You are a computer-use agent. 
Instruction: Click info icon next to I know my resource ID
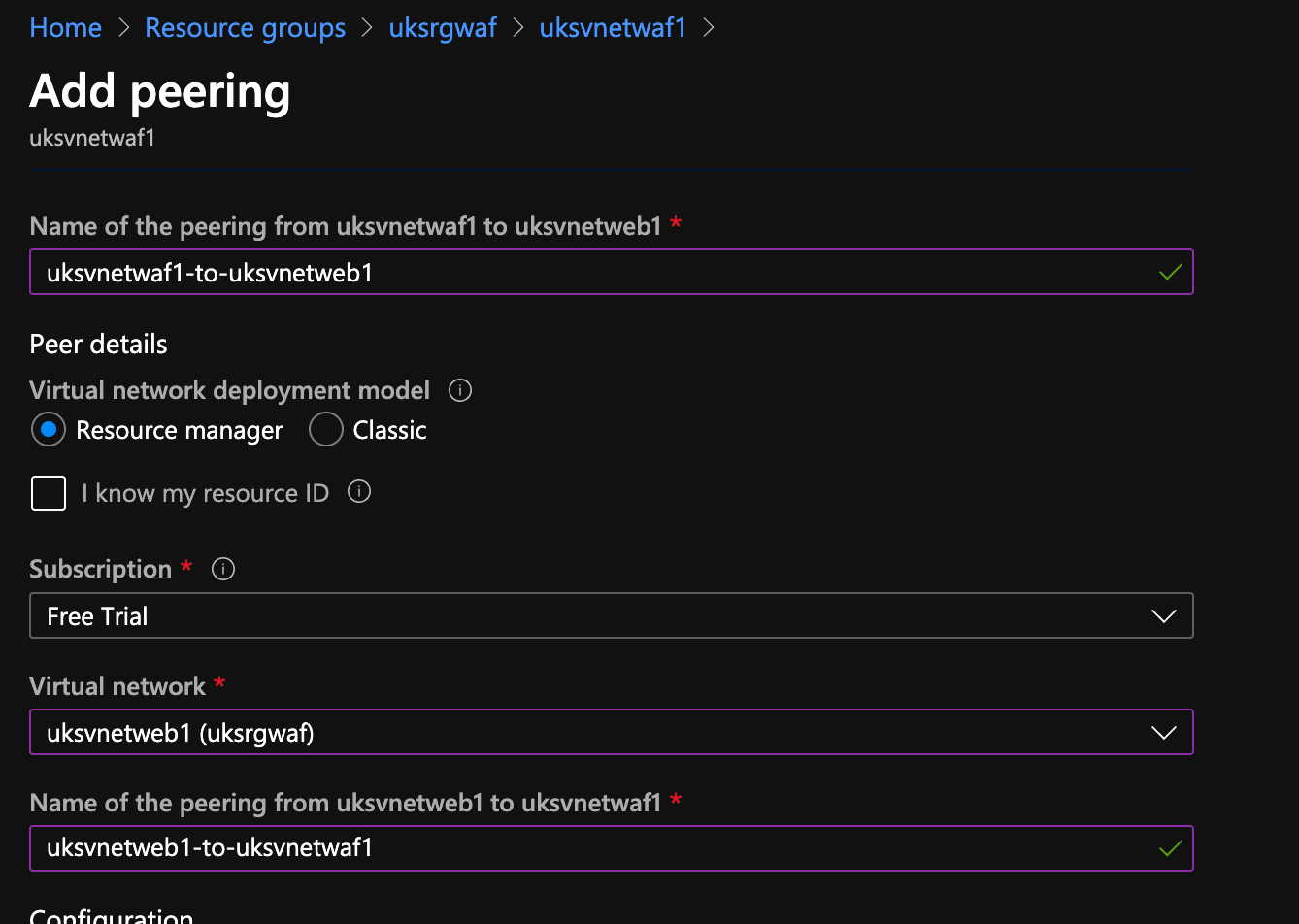359,492
